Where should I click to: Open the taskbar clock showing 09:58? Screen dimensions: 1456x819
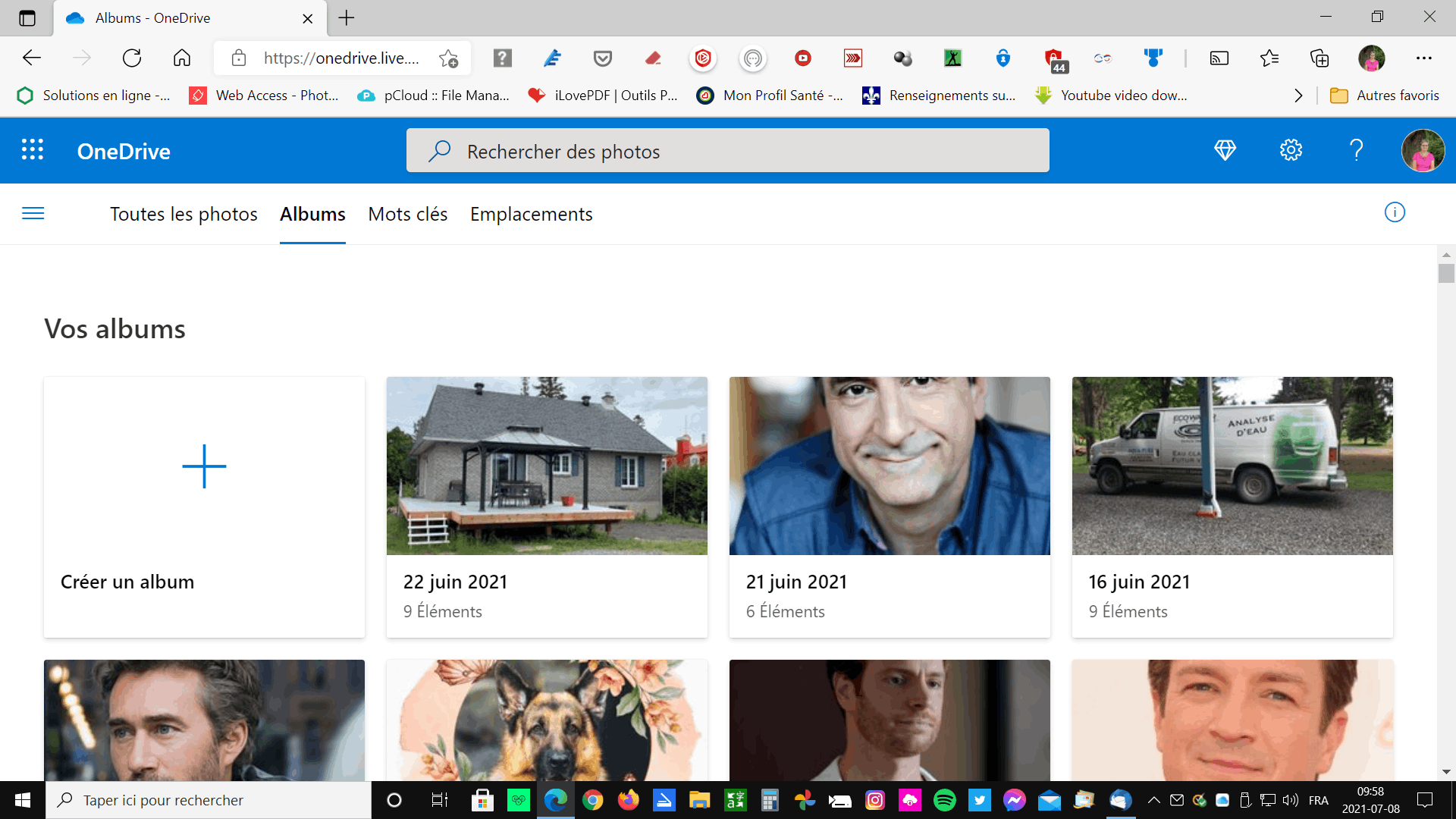pos(1370,800)
